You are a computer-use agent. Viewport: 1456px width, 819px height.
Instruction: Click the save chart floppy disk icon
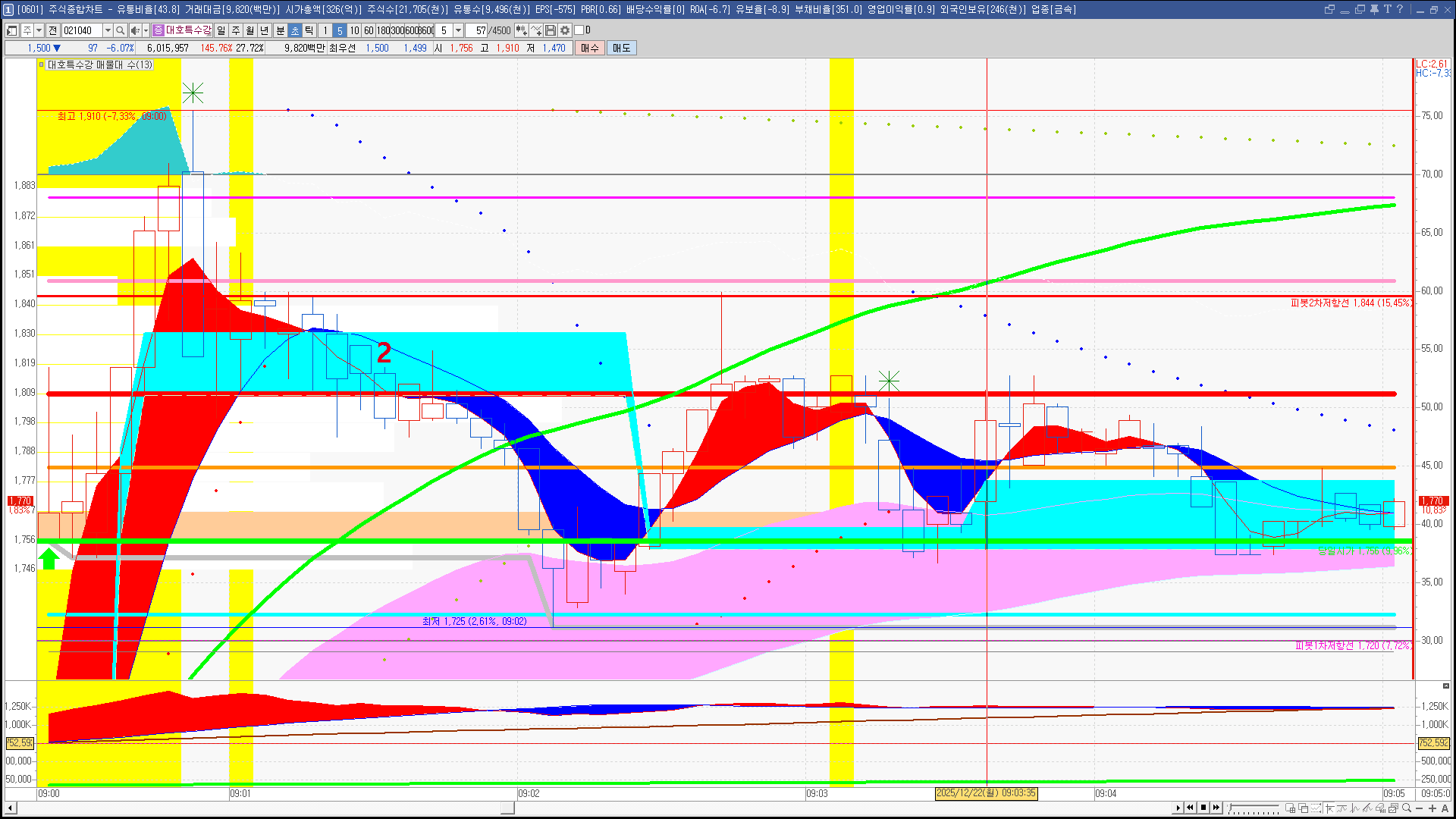tap(551, 30)
